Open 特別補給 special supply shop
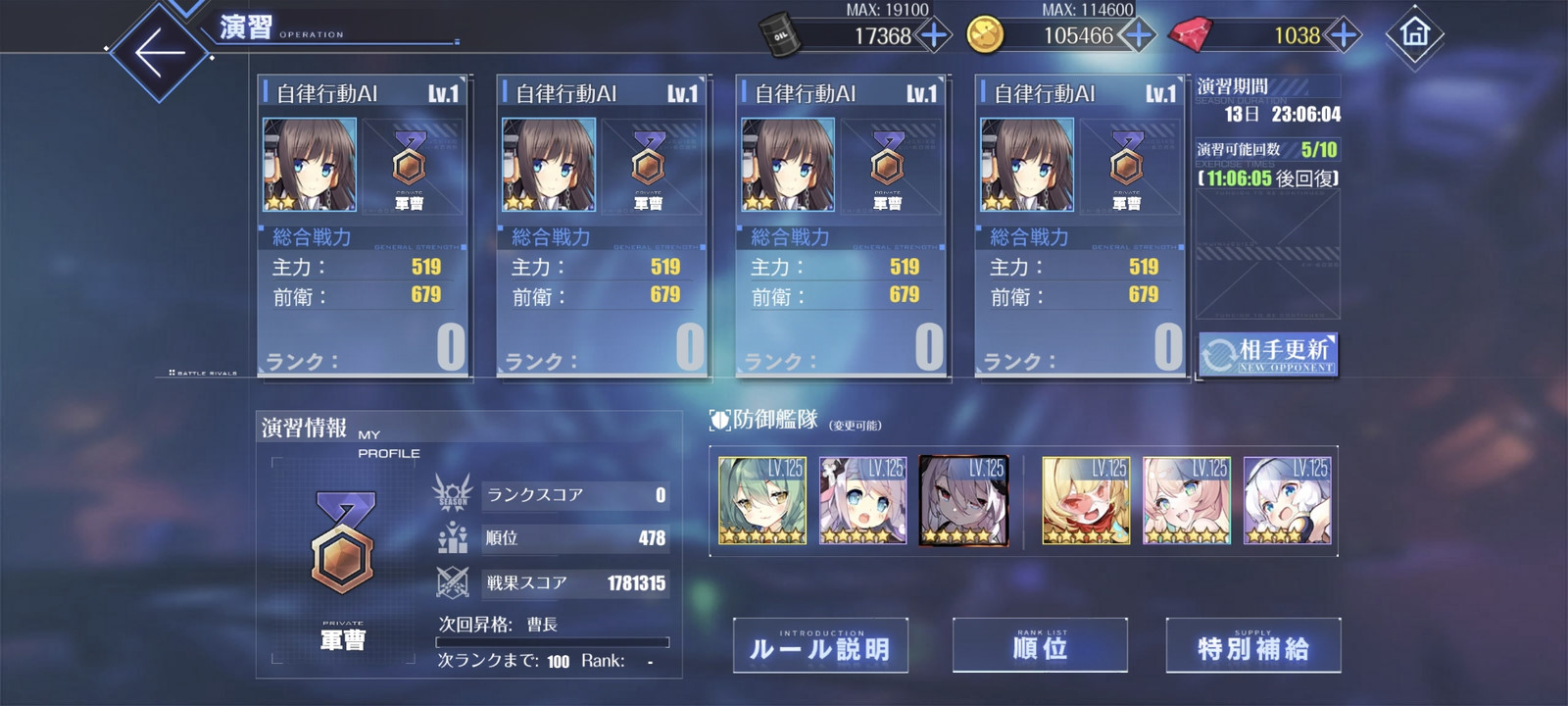 click(x=1253, y=645)
